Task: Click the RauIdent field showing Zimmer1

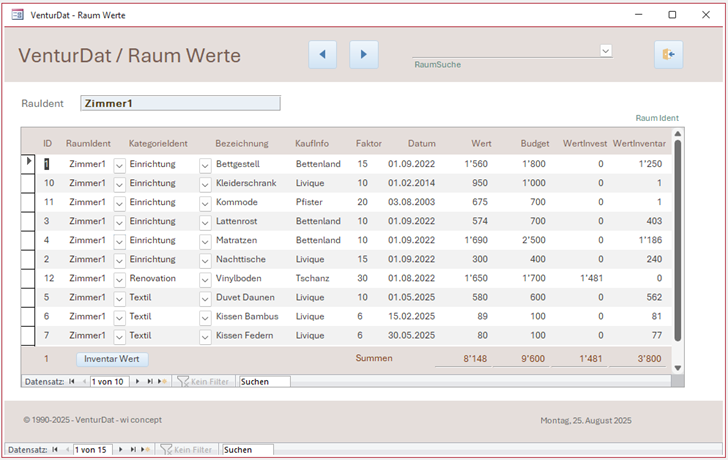Action: point(180,103)
